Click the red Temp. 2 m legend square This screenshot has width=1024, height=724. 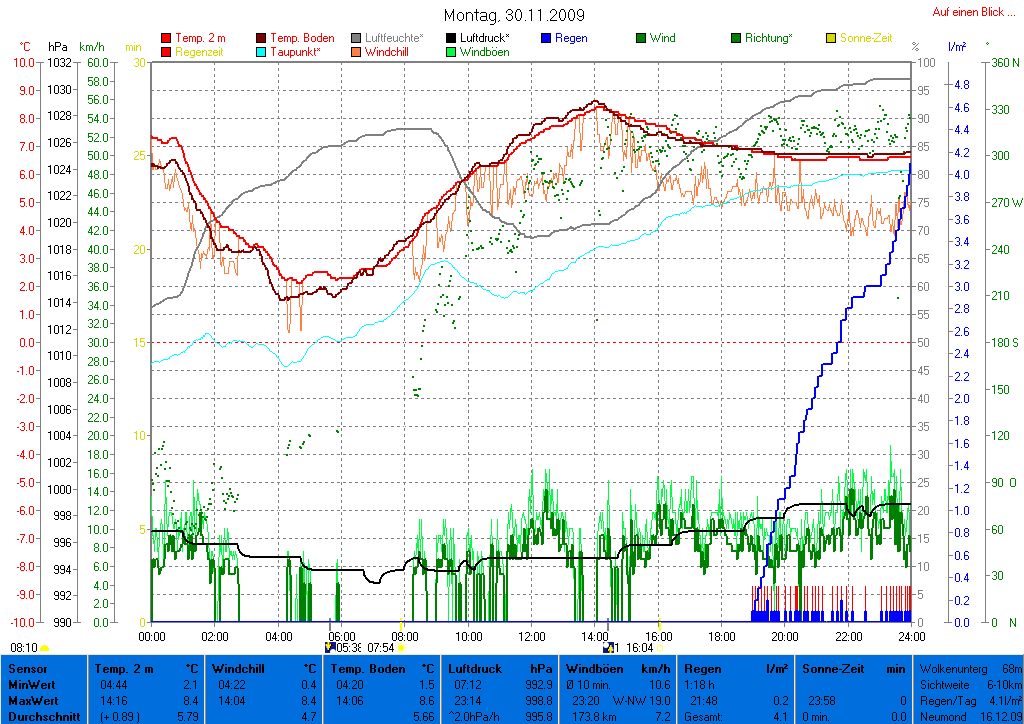166,38
